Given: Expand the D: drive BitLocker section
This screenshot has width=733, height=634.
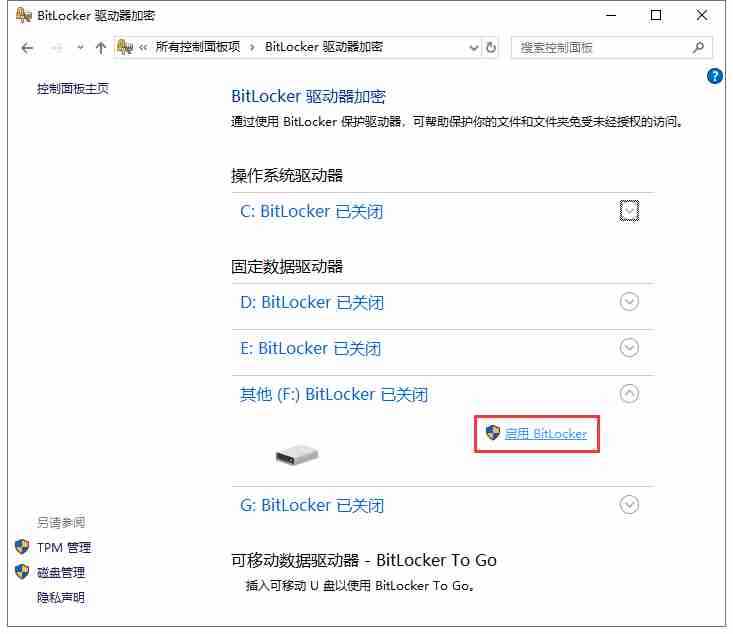Looking at the screenshot, I should click(x=629, y=302).
